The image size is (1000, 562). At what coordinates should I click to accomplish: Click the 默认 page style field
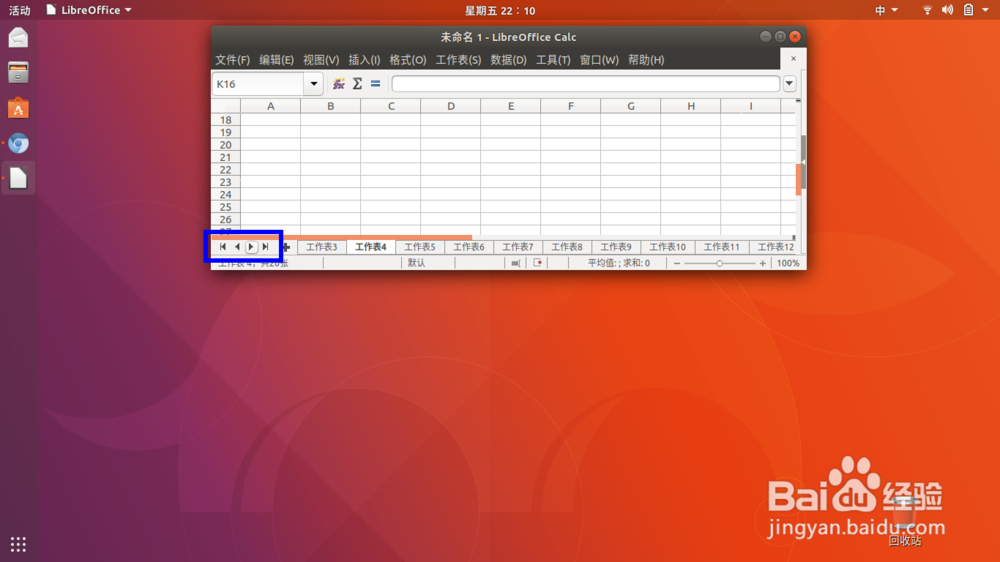(x=427, y=263)
